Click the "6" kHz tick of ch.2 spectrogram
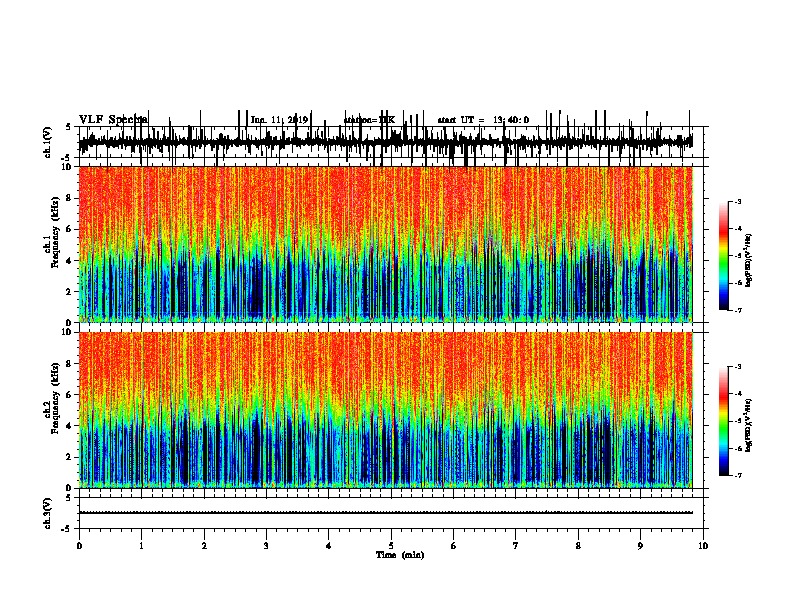Image resolution: width=792 pixels, height=612 pixels. coord(70,395)
